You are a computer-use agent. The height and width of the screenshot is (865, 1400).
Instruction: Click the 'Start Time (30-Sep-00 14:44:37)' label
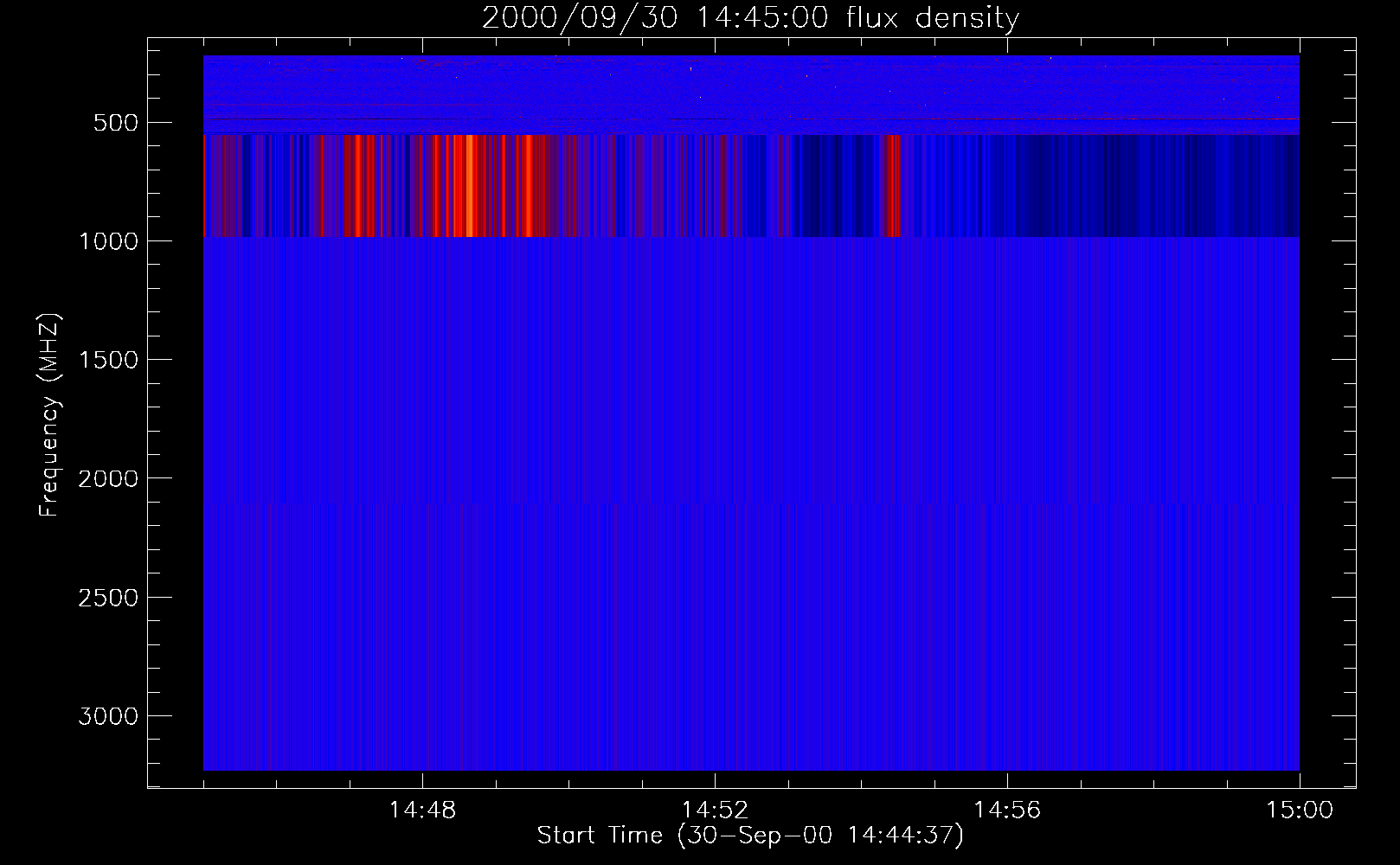point(750,836)
